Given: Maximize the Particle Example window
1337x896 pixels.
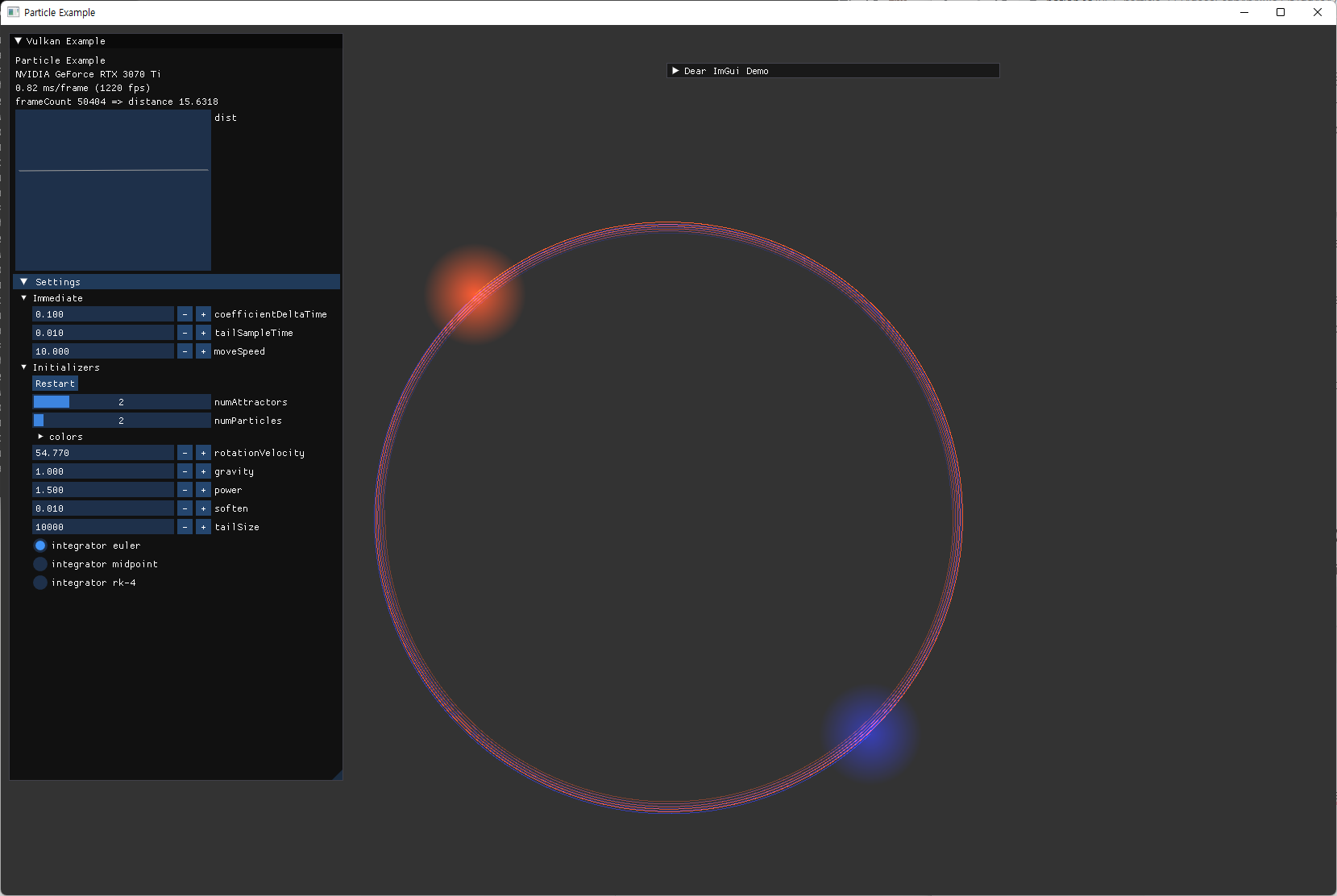Looking at the screenshot, I should click(1281, 12).
